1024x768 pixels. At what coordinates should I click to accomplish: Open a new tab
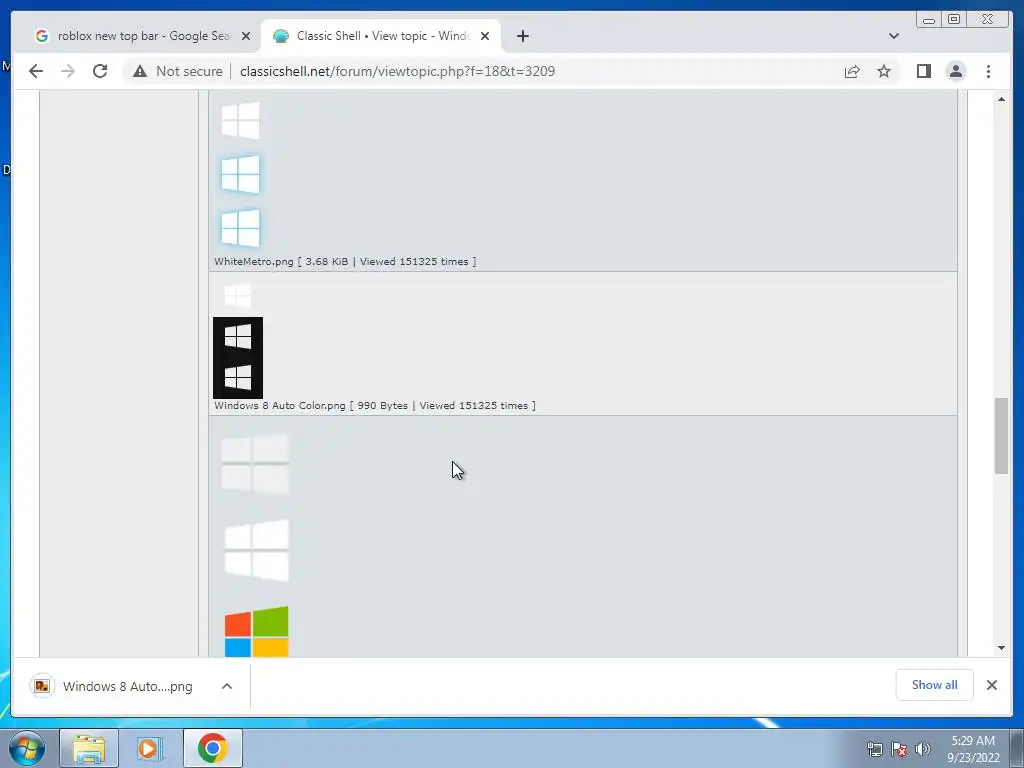click(522, 36)
